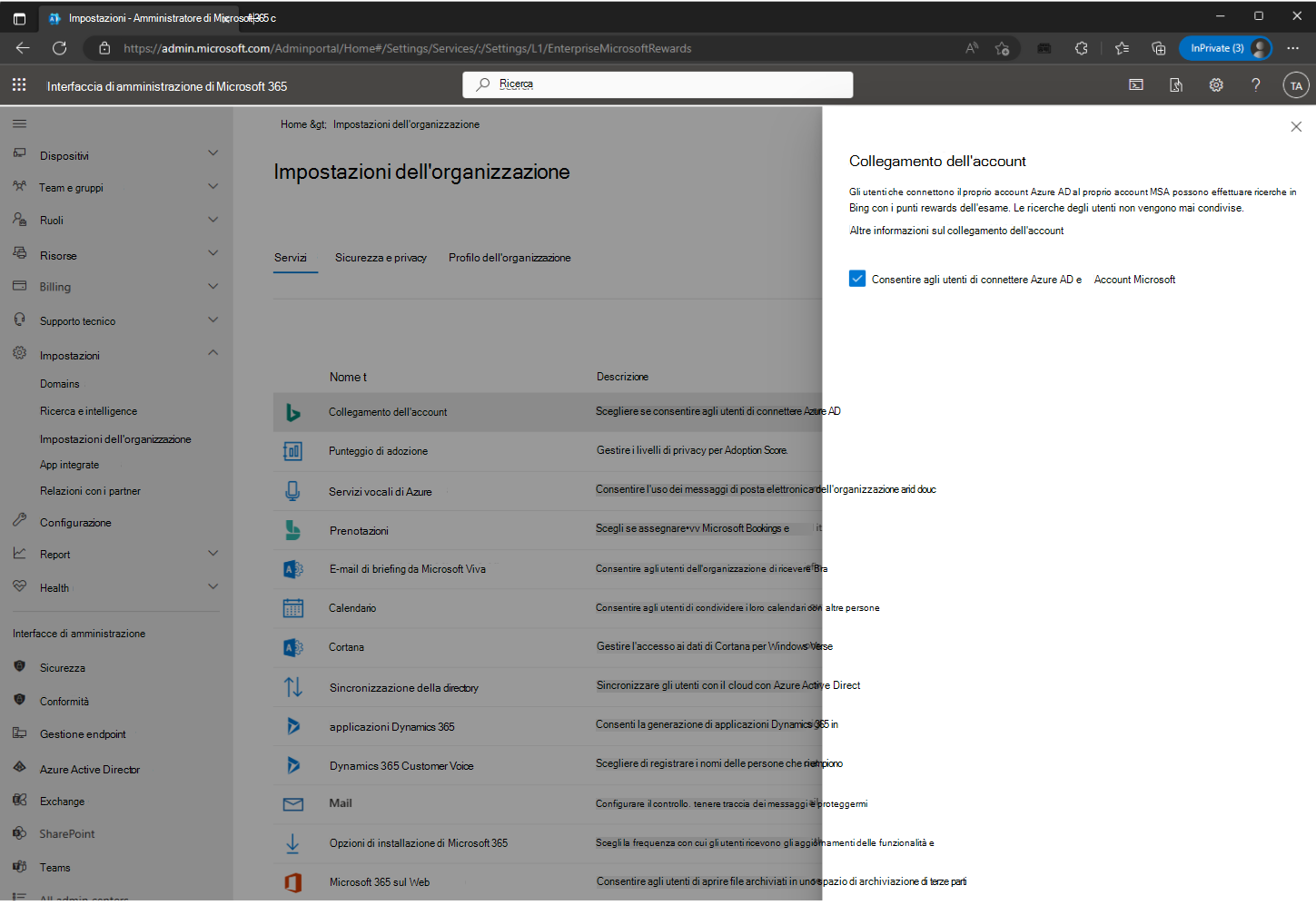
Task: Open Altre informazioni sul collegamento link
Action: click(956, 231)
